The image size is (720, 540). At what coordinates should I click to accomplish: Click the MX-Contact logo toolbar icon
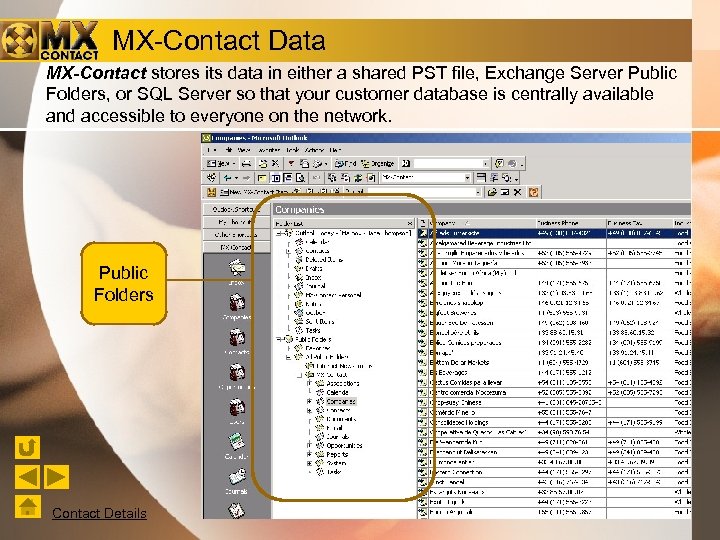[x=211, y=192]
